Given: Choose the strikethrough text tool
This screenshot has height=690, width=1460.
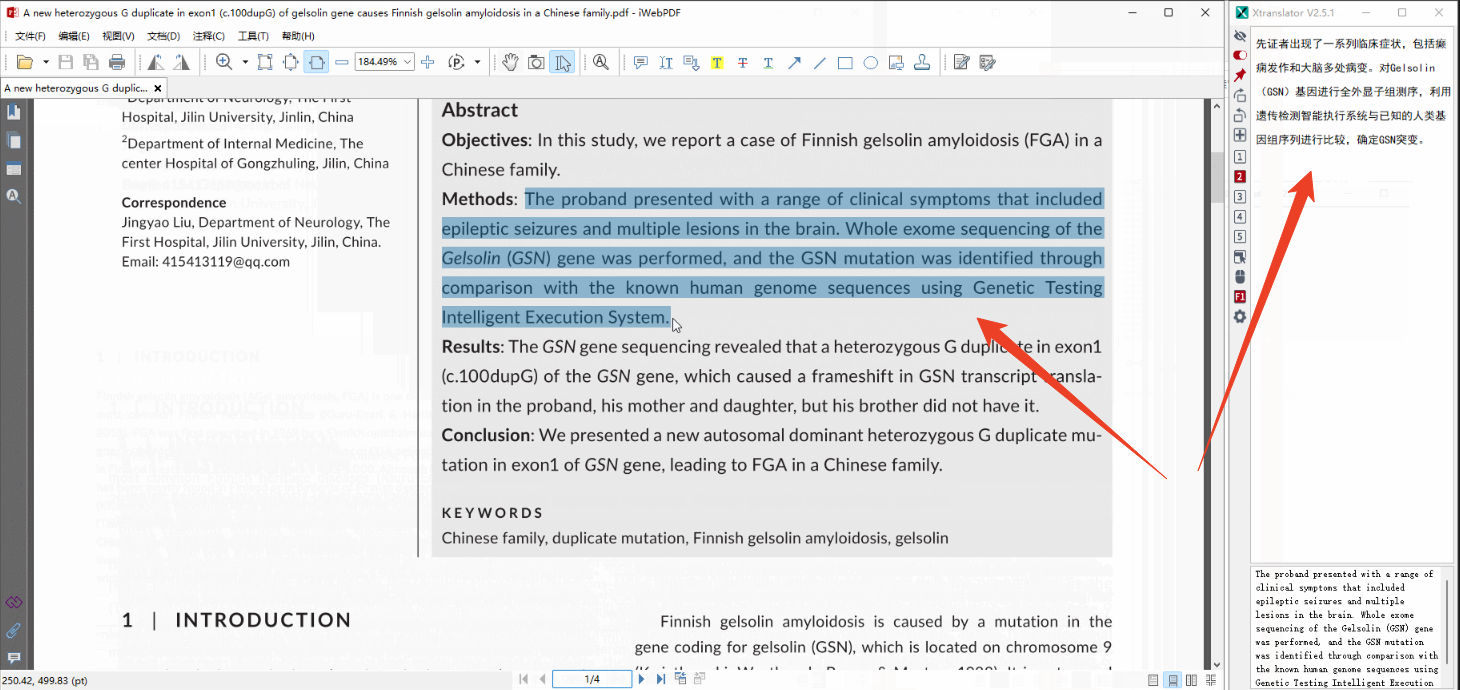Looking at the screenshot, I should [742, 62].
